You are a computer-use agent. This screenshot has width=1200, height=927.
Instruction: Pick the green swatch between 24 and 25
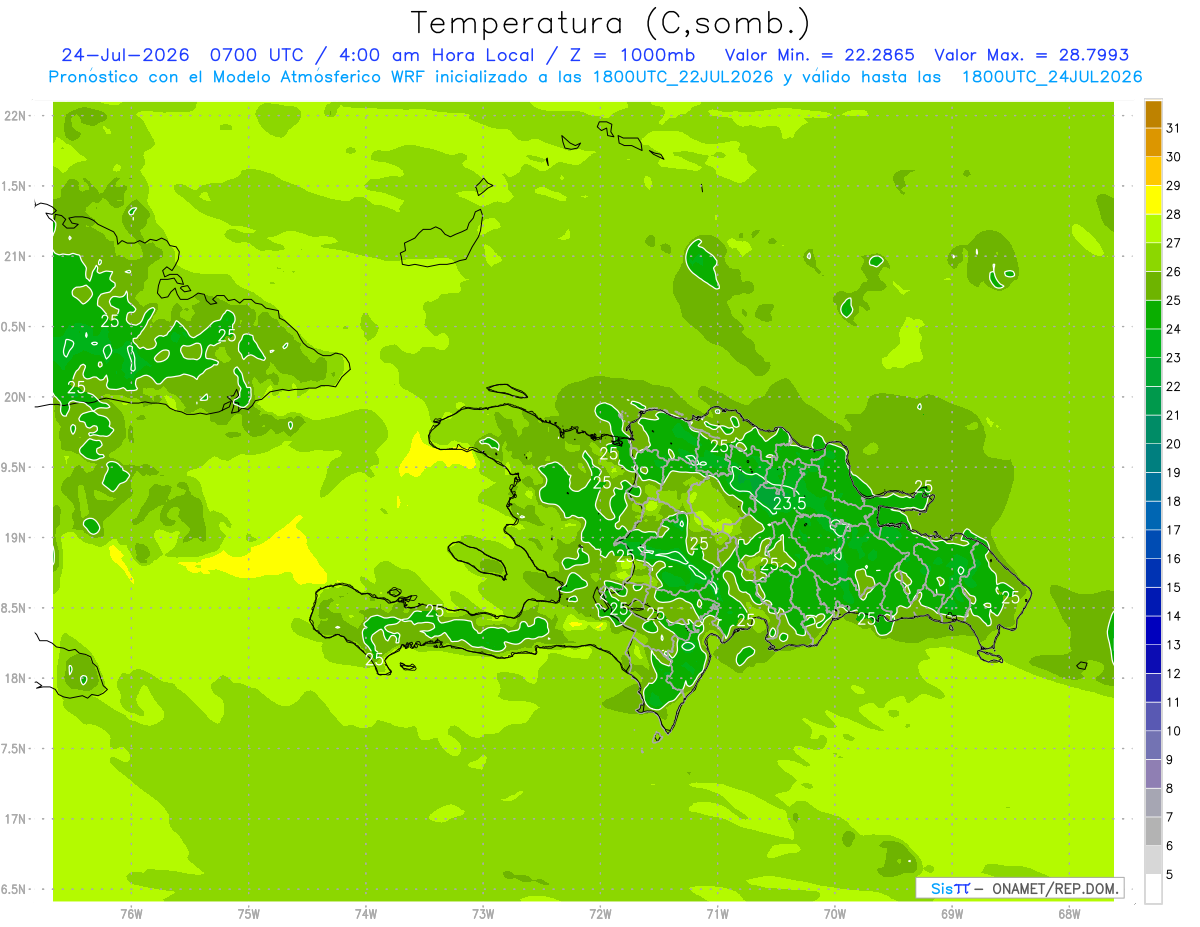click(1153, 315)
